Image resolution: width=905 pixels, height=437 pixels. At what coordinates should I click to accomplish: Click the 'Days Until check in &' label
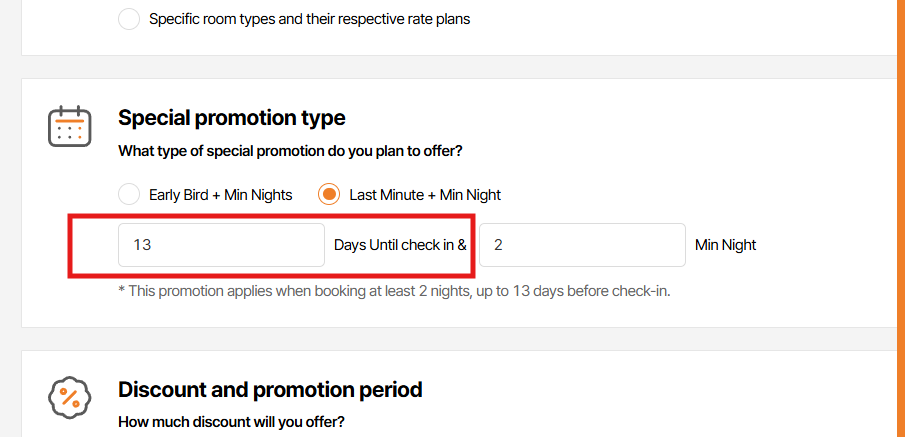coord(400,245)
